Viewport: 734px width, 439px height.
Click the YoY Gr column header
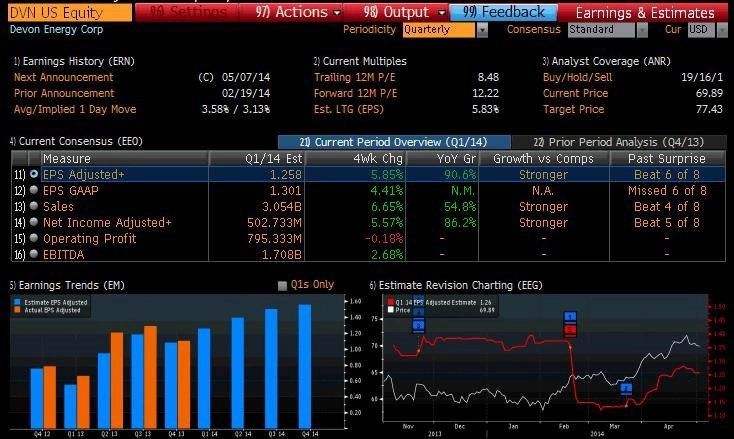(x=442, y=159)
